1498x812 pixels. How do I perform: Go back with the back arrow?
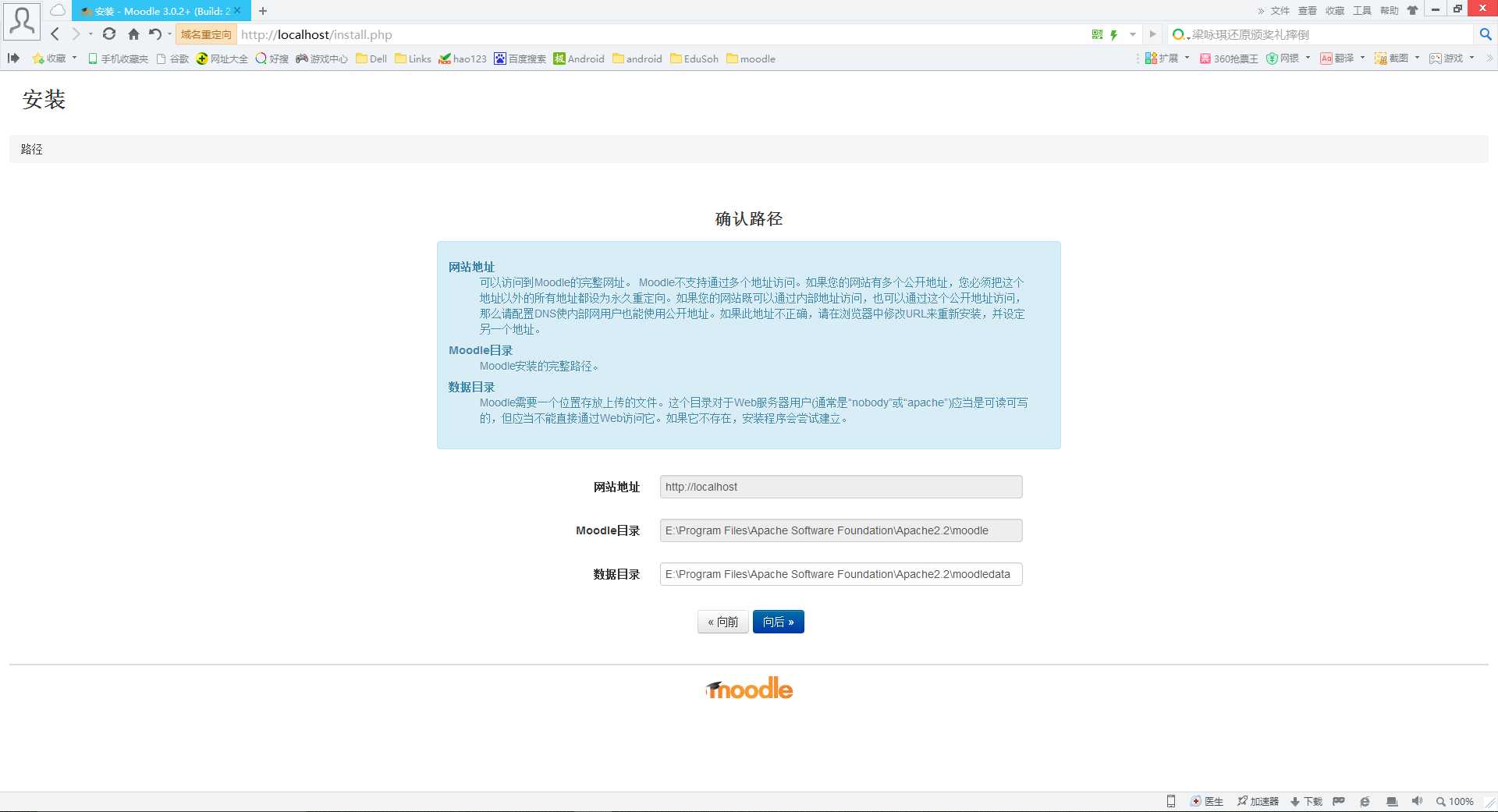(x=55, y=34)
